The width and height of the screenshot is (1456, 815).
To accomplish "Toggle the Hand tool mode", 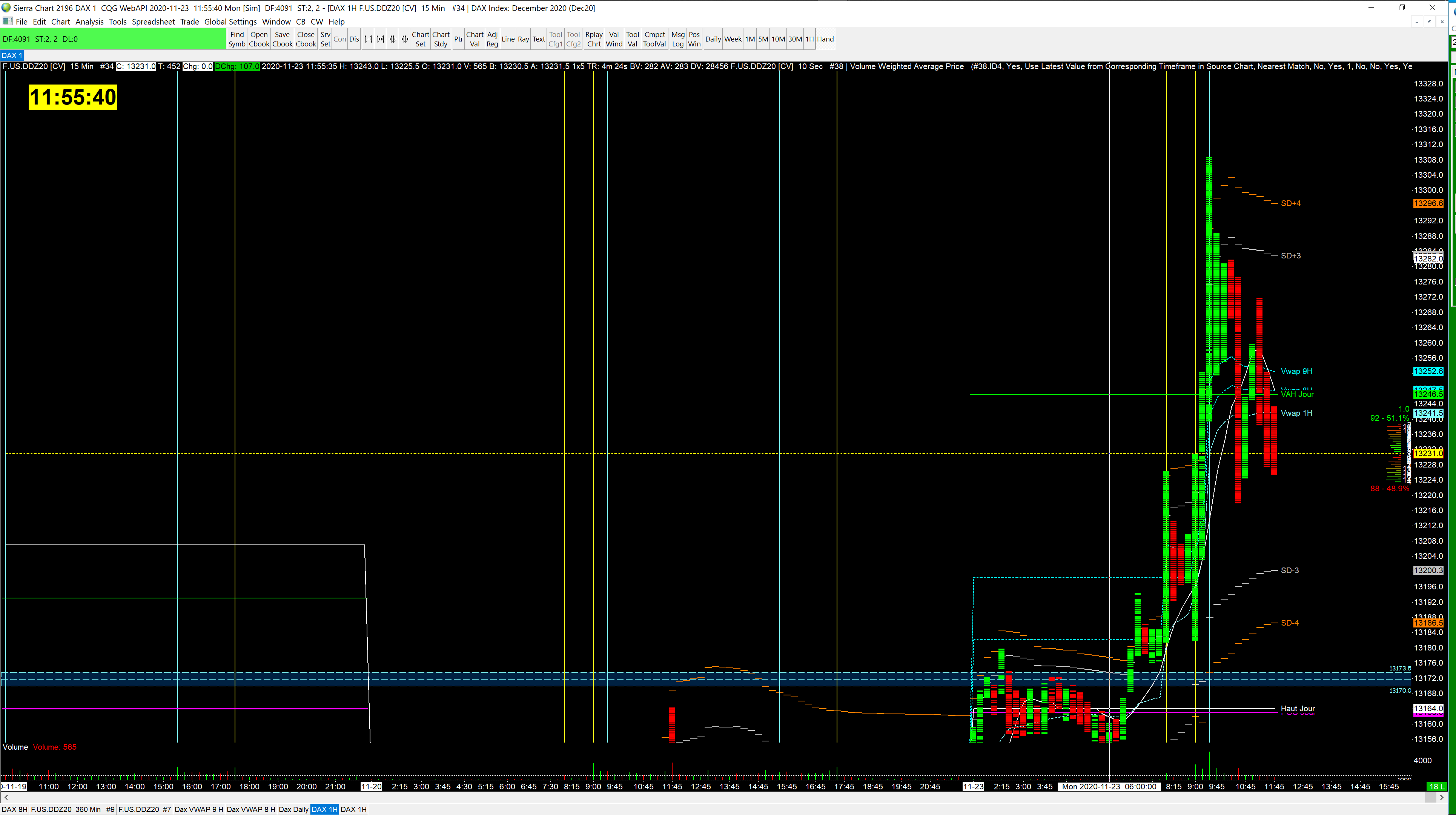I will 825,39.
